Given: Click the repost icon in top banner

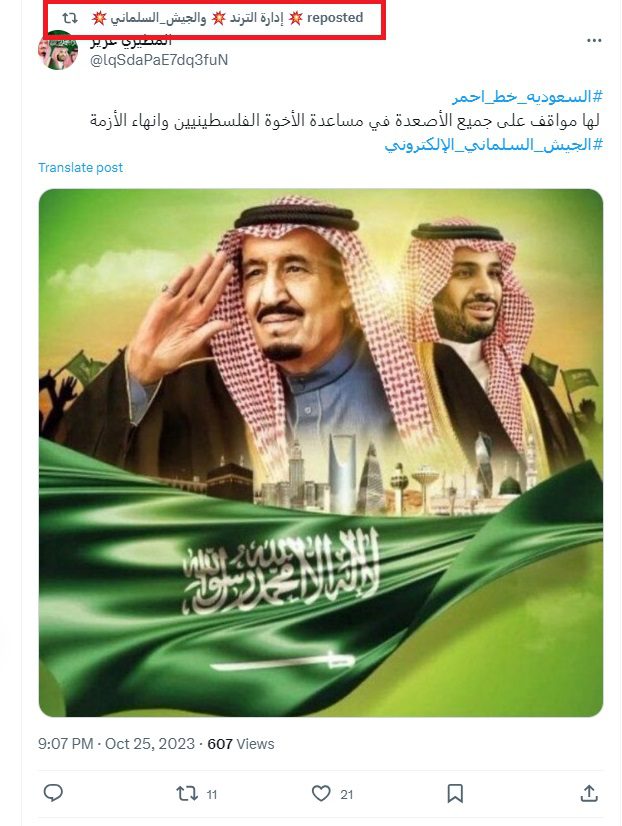Looking at the screenshot, I should pos(70,18).
